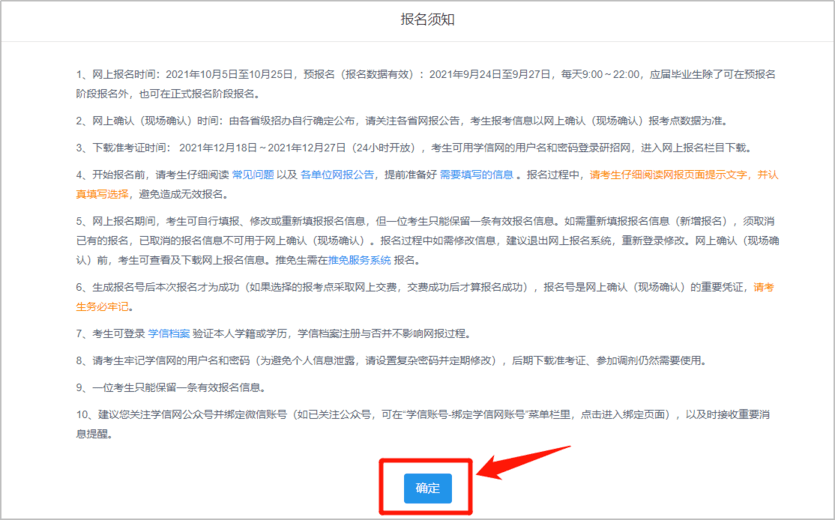Click the 报名须知 dialog title
835x520 pixels.
(415, 18)
